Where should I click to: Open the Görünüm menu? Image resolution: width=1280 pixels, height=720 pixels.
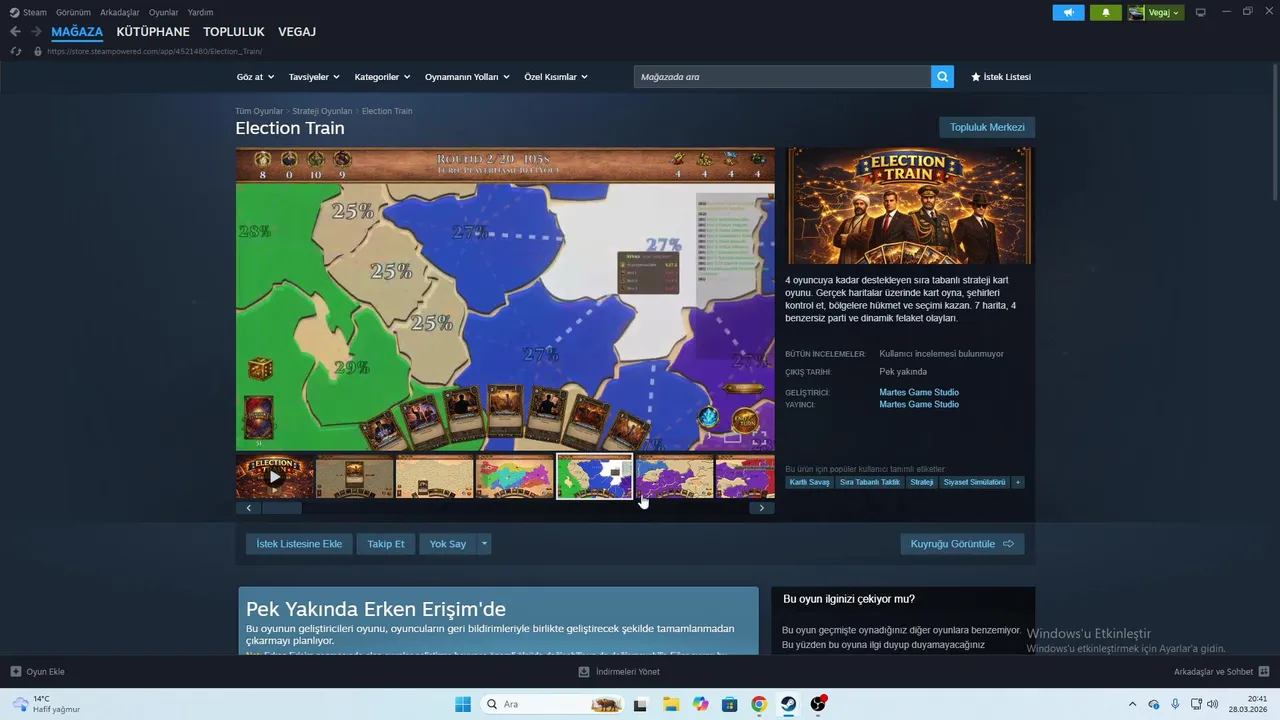[x=73, y=12]
